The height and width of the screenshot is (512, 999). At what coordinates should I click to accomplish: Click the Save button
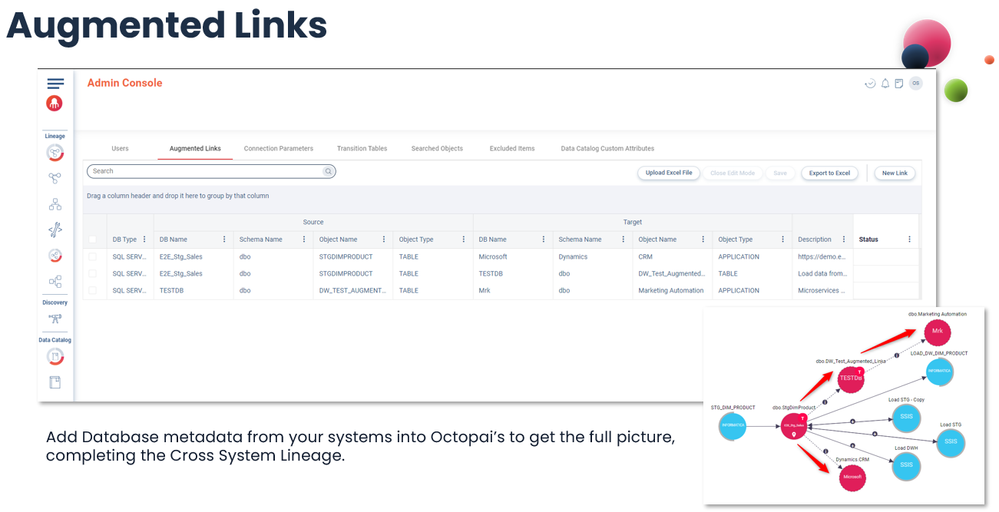click(x=780, y=173)
